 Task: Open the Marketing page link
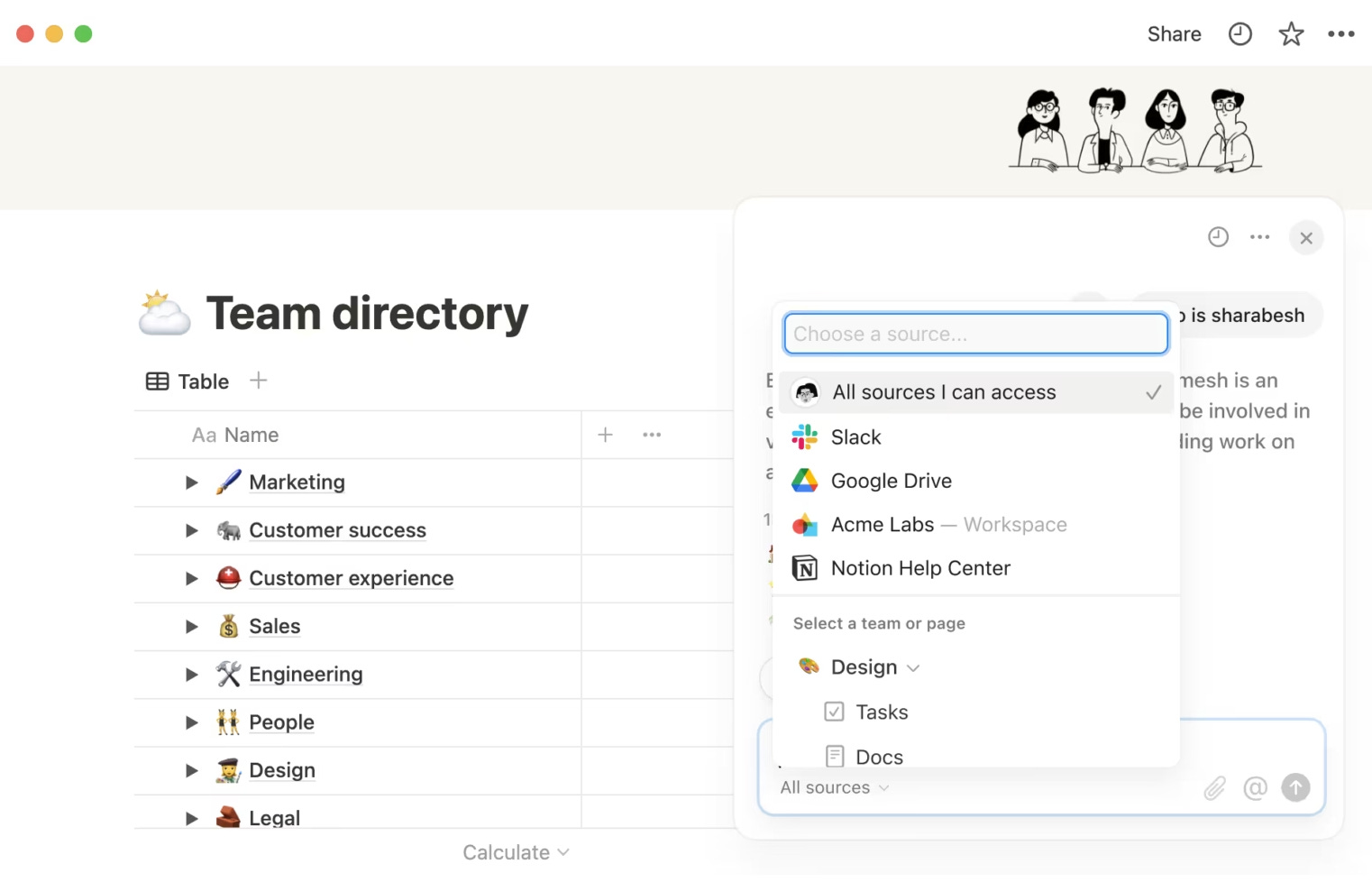pos(297,482)
